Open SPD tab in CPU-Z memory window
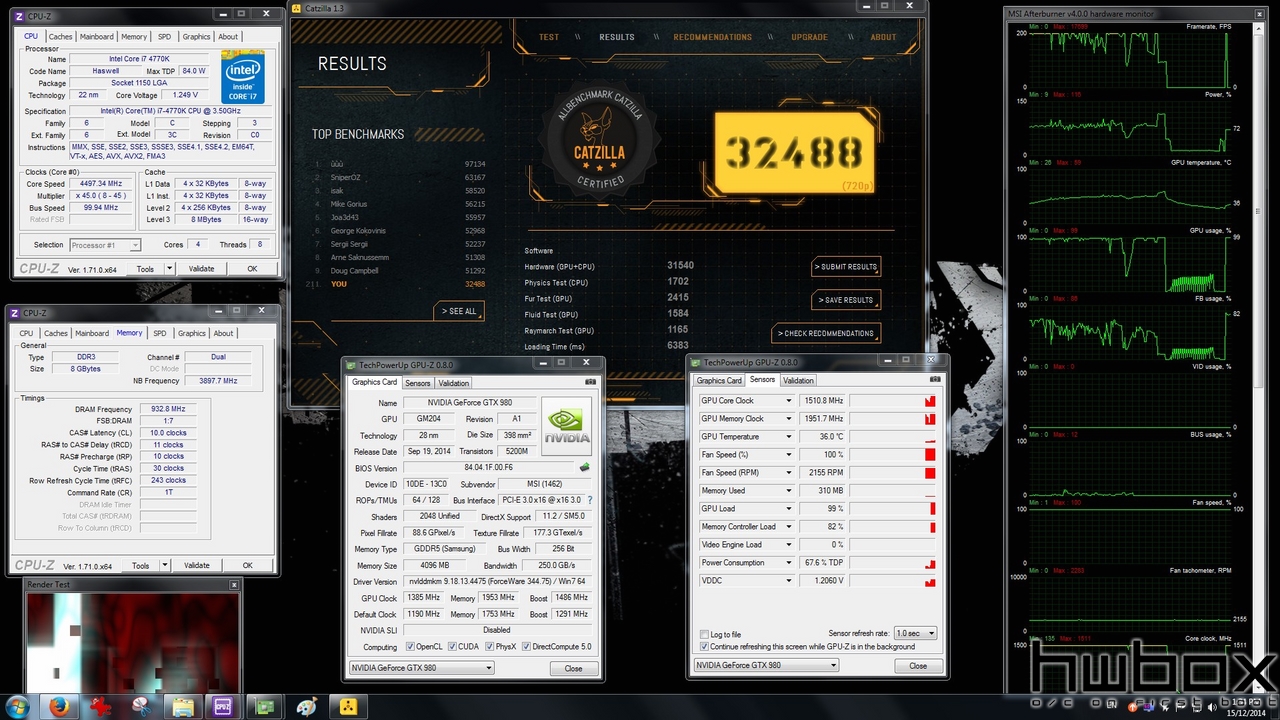Image resolution: width=1280 pixels, height=720 pixels. pos(160,333)
